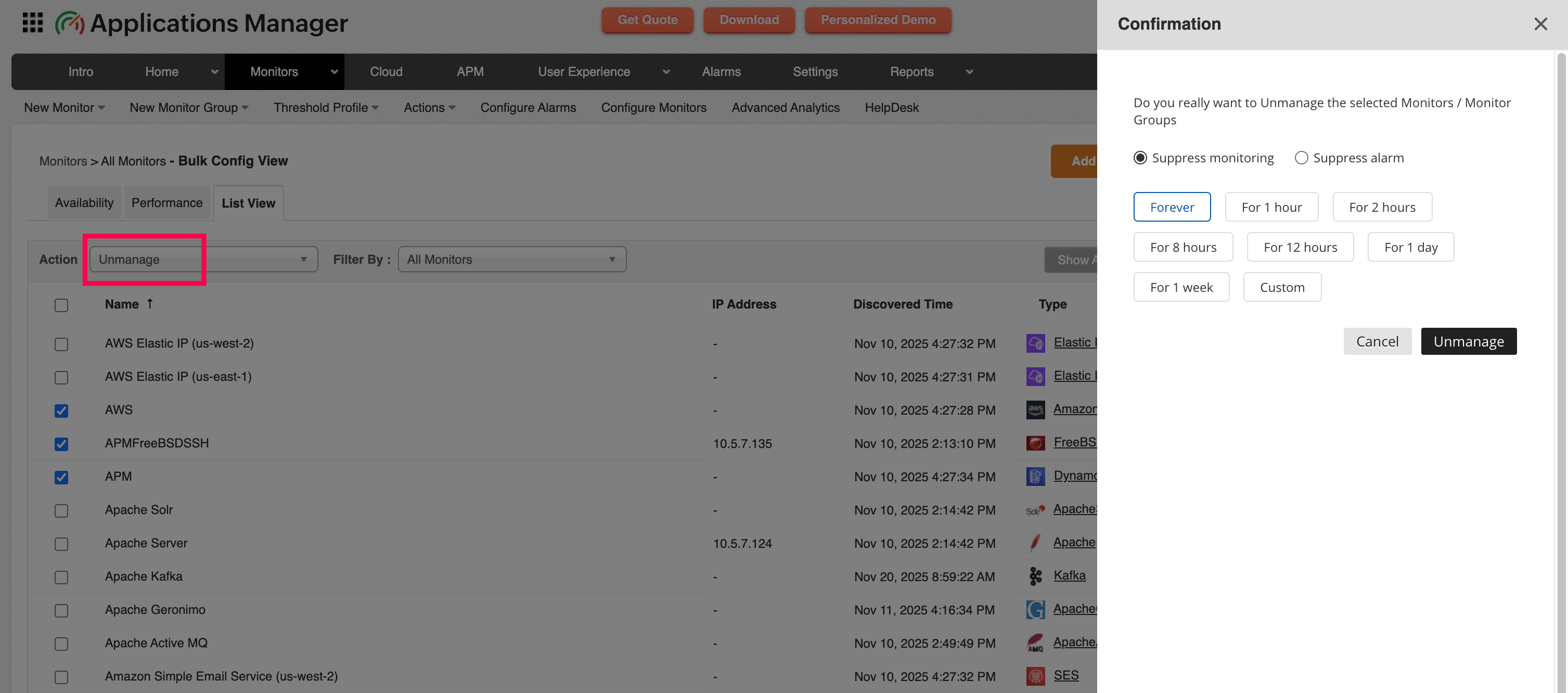Viewport: 1568px width, 693px height.
Task: Click the Elastic IP icon for us-east-1
Action: pos(1035,376)
